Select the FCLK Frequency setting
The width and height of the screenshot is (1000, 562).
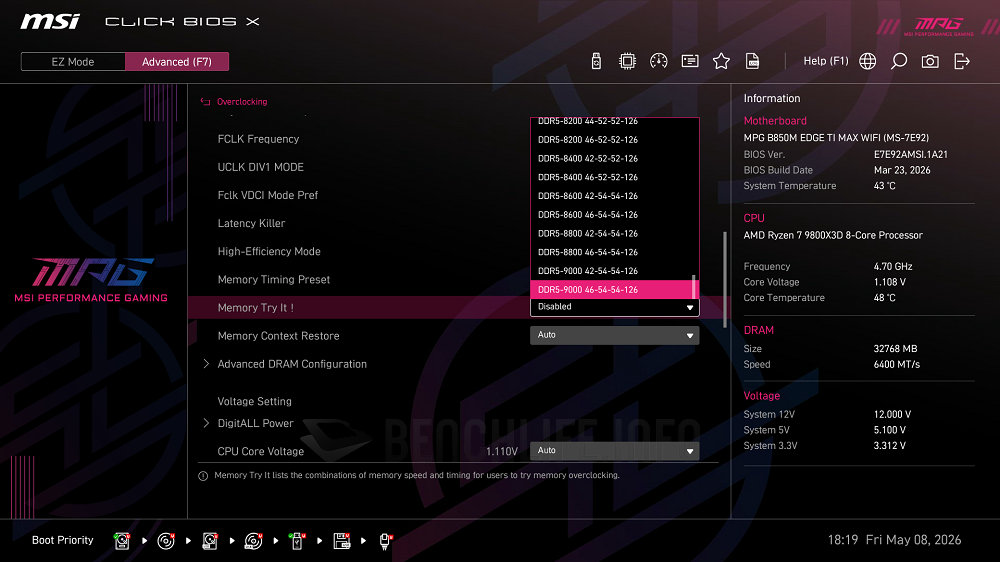pyautogui.click(x=258, y=139)
